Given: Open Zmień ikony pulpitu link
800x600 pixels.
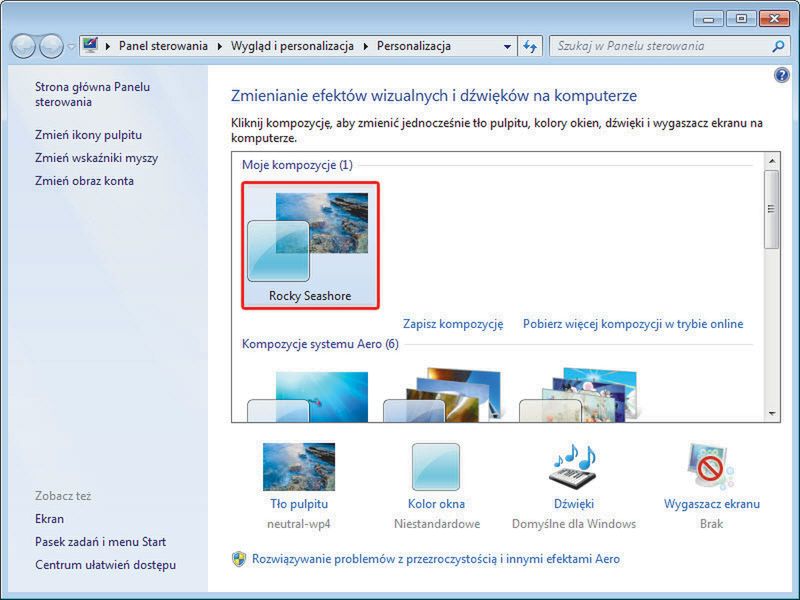Looking at the screenshot, I should 88,135.
